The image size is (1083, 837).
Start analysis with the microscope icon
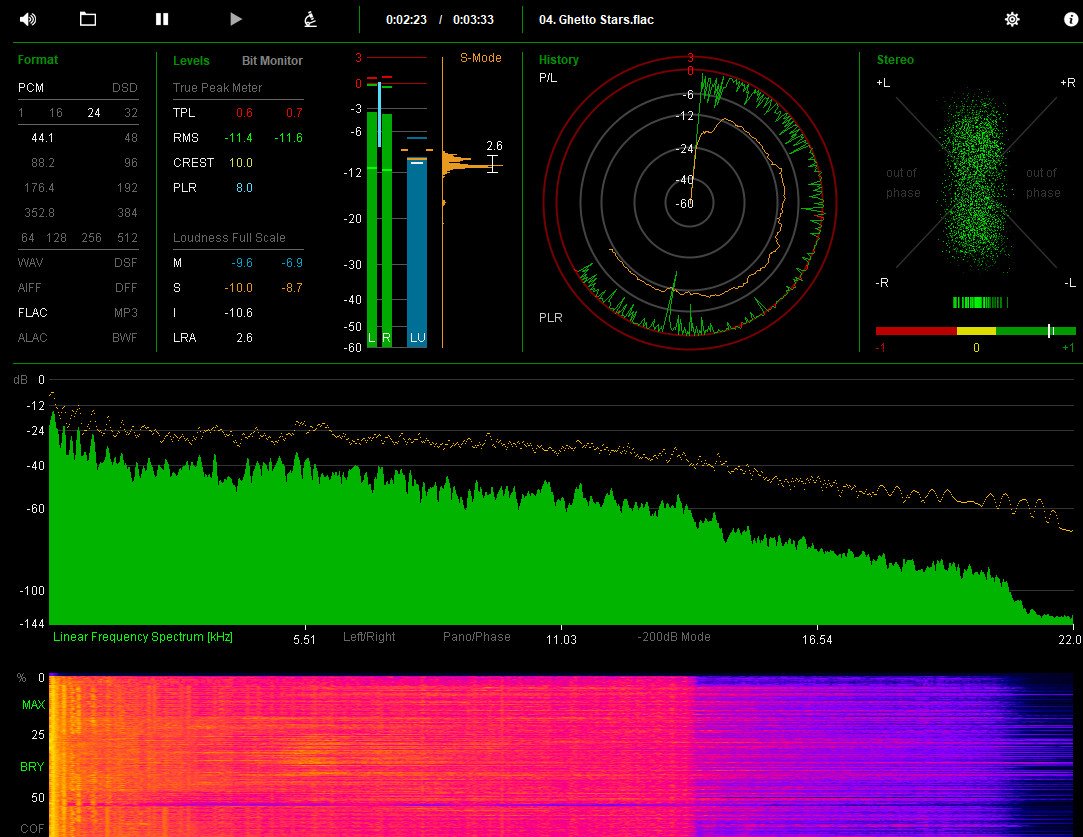[310, 19]
